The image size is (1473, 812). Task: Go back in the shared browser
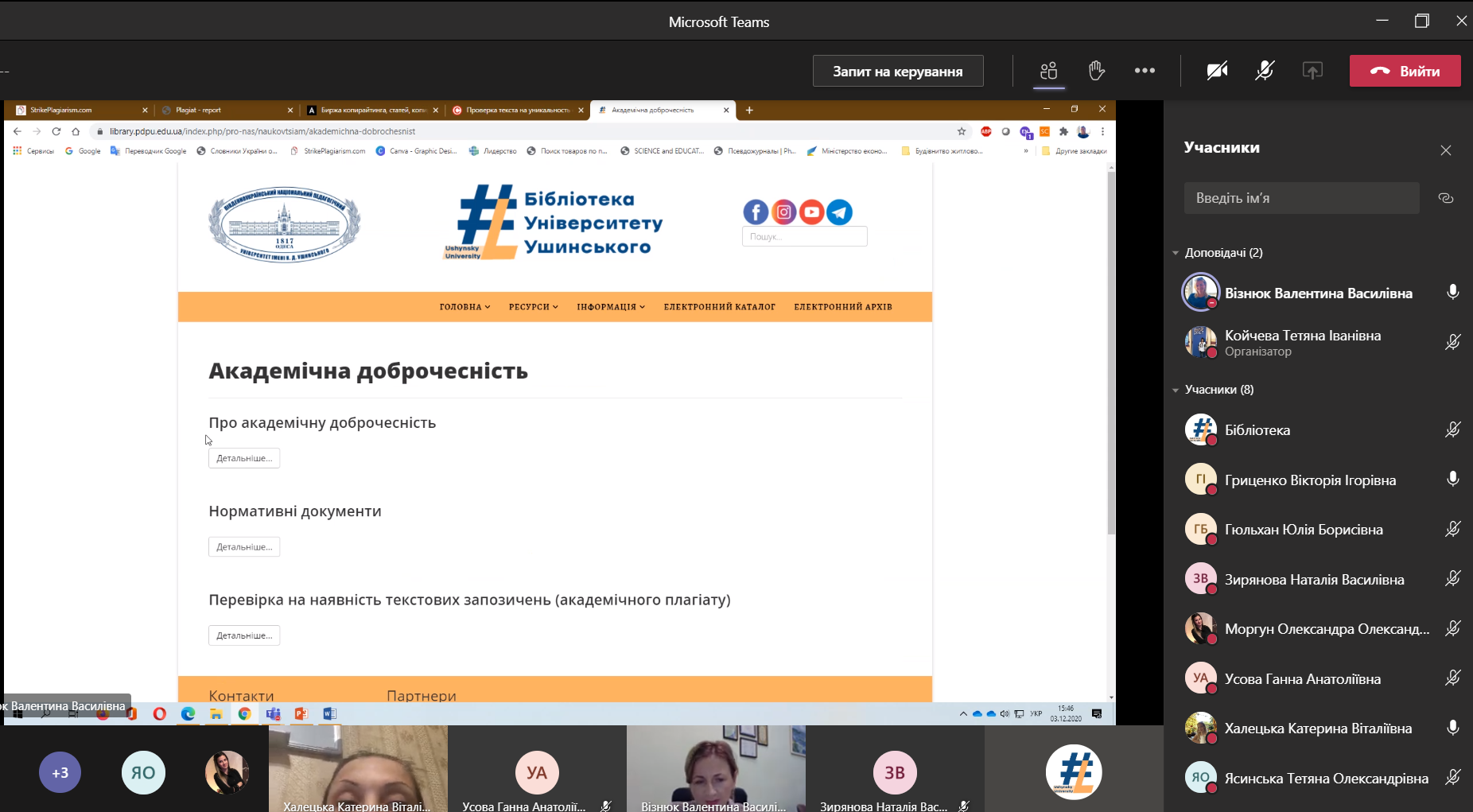tap(17, 131)
